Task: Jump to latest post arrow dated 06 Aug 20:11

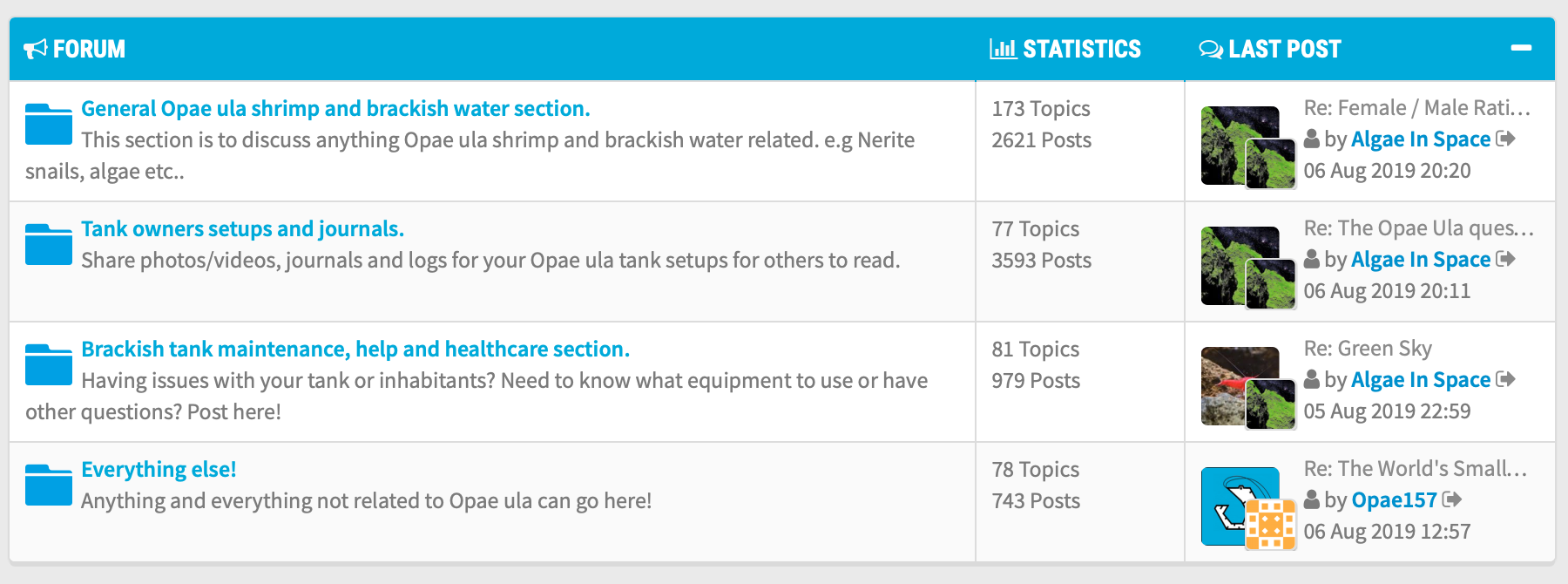Action: coord(1505,259)
